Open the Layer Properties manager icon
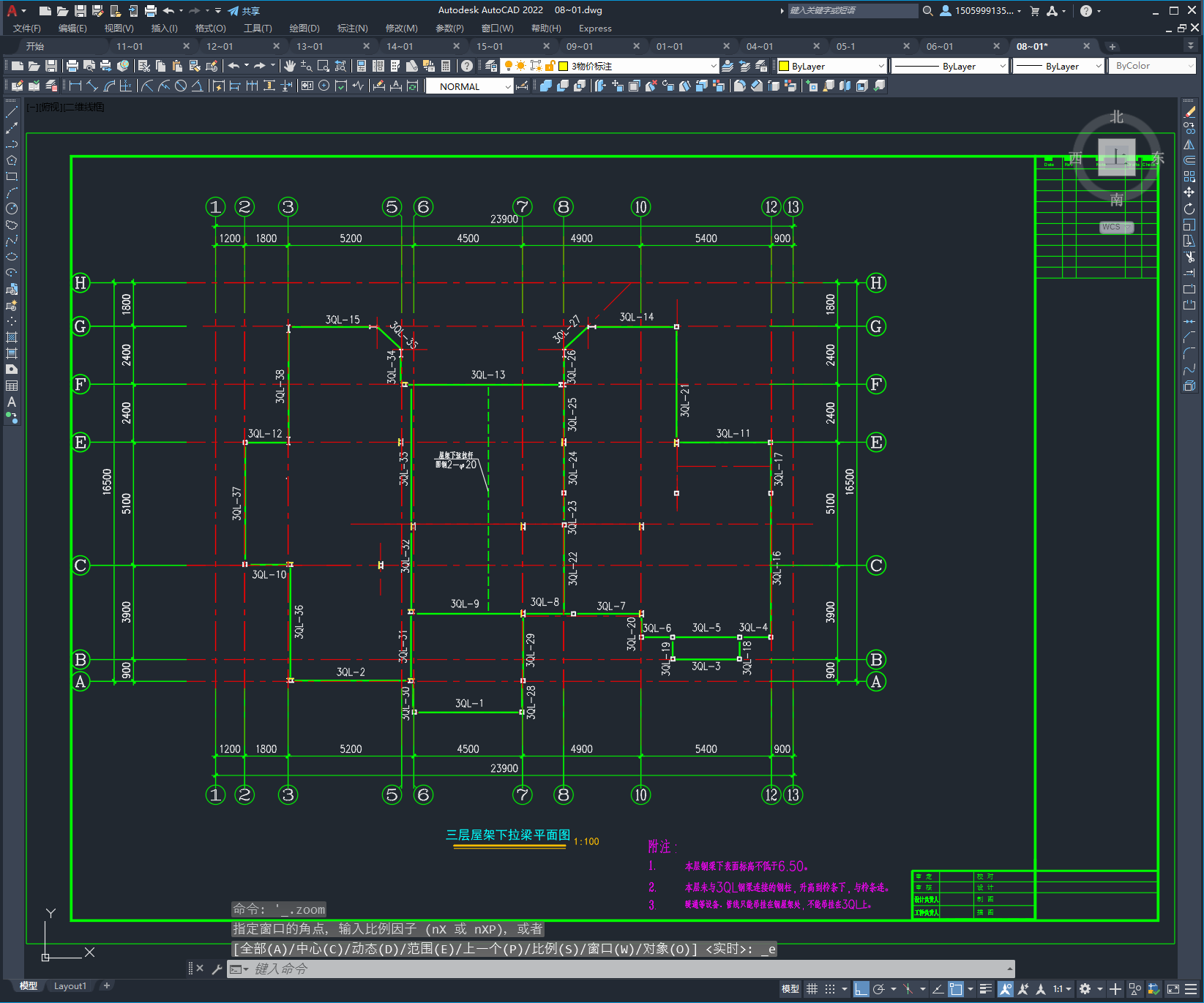The image size is (1204, 1003). 491,66
